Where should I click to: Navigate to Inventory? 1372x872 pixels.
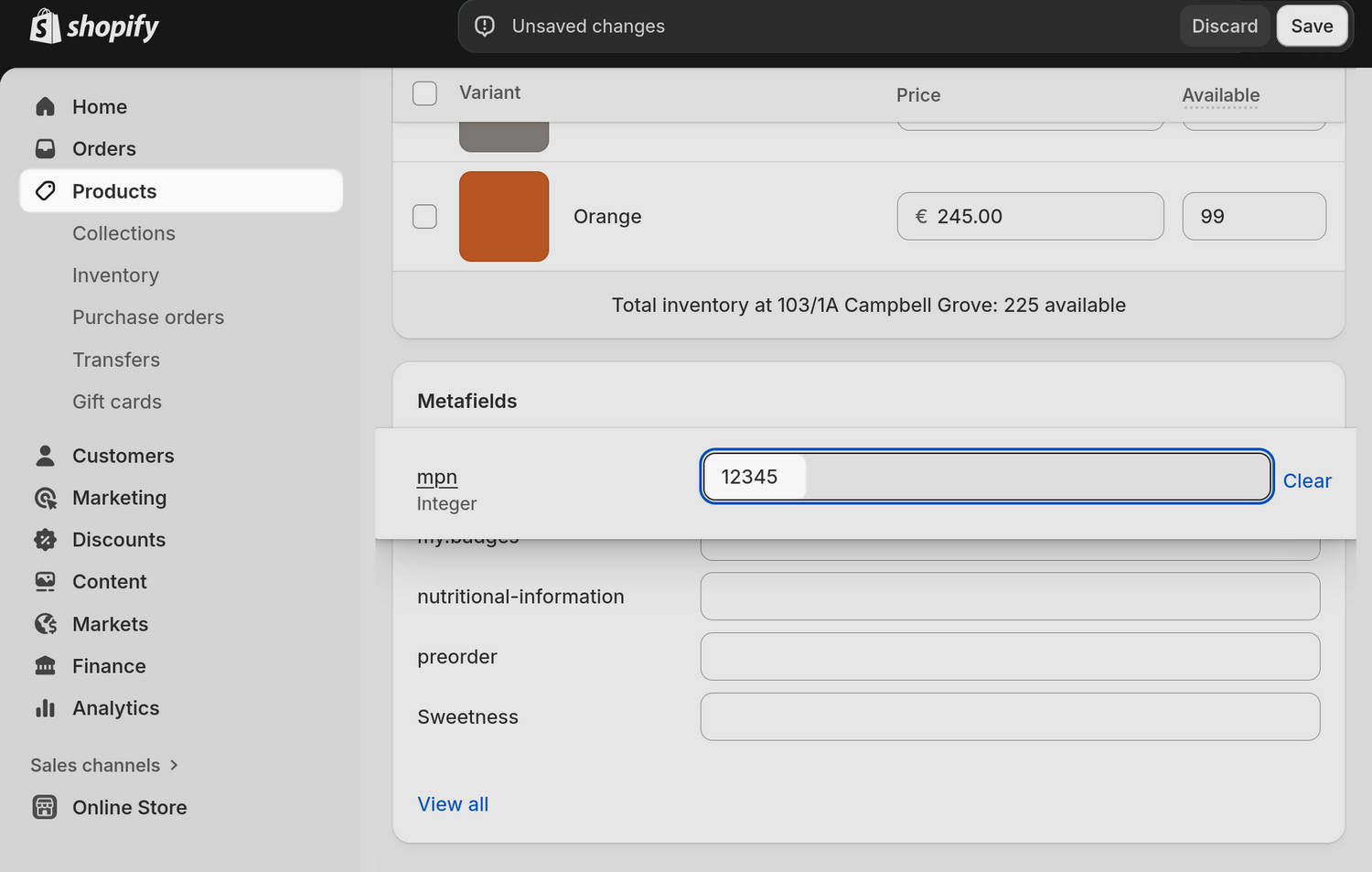[115, 275]
